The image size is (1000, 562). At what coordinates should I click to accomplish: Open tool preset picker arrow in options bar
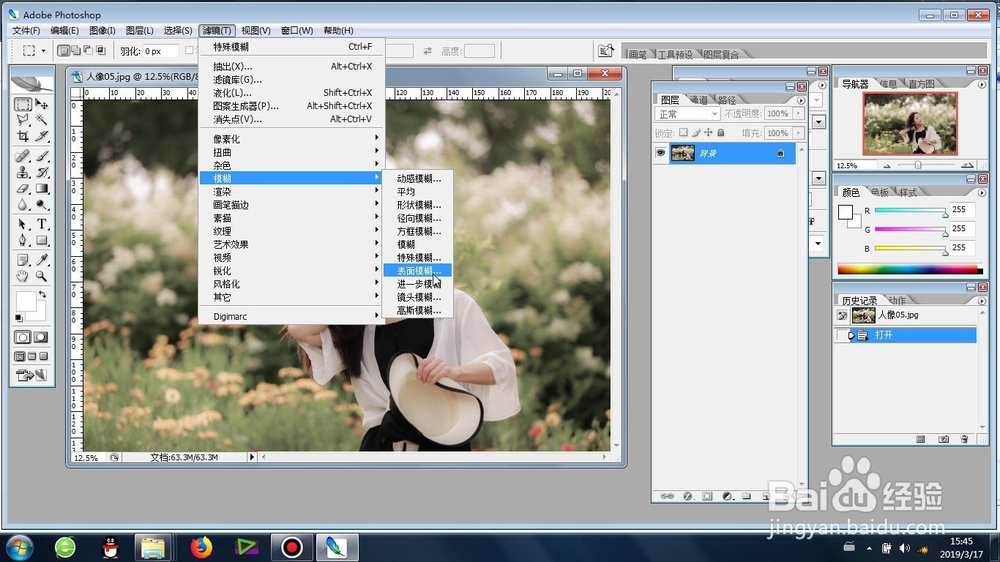point(43,50)
